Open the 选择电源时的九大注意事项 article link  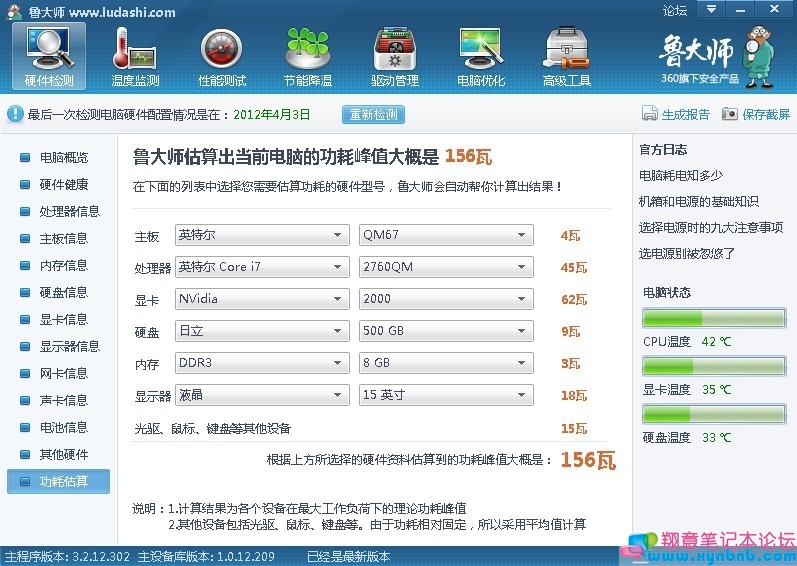pos(711,228)
